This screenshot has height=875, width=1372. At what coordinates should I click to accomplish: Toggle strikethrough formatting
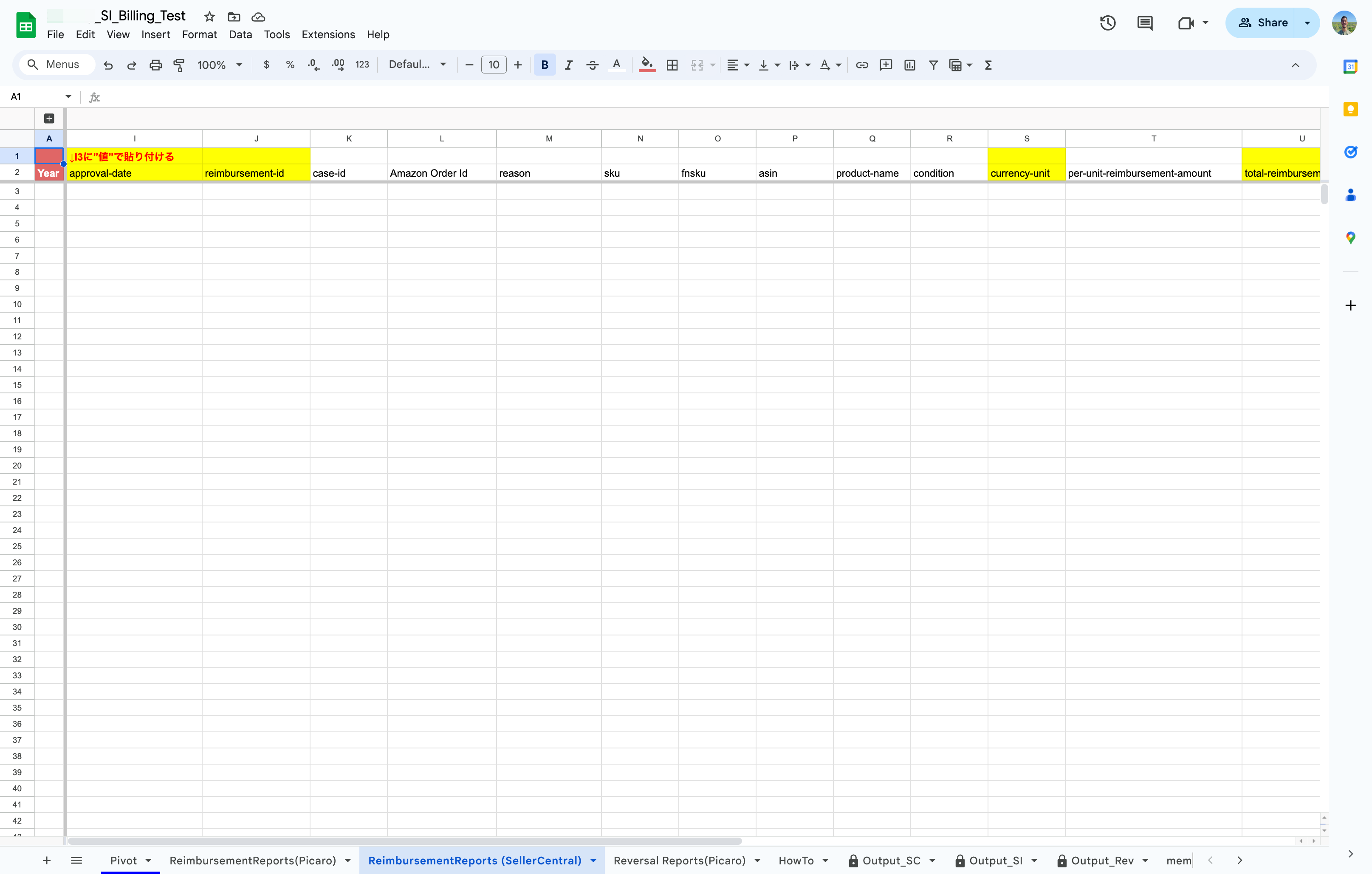[x=593, y=65]
